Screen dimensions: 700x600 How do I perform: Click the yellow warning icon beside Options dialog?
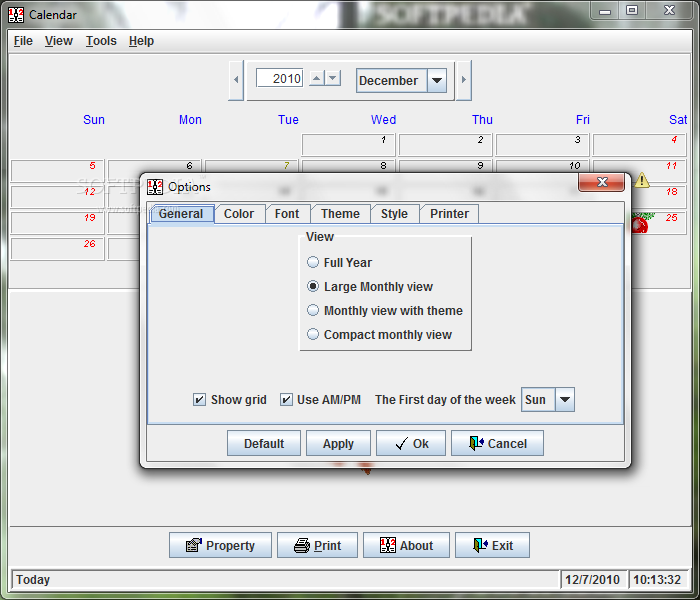point(642,180)
